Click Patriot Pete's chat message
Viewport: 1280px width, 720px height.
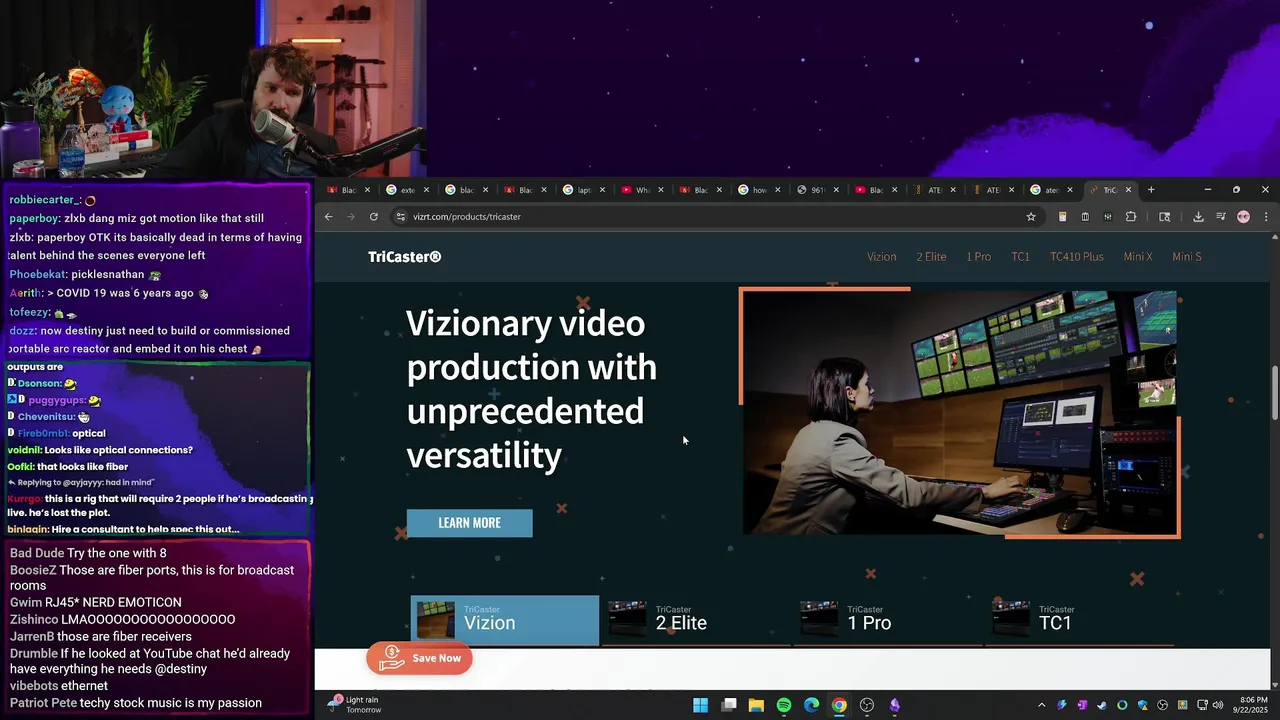click(x=136, y=703)
